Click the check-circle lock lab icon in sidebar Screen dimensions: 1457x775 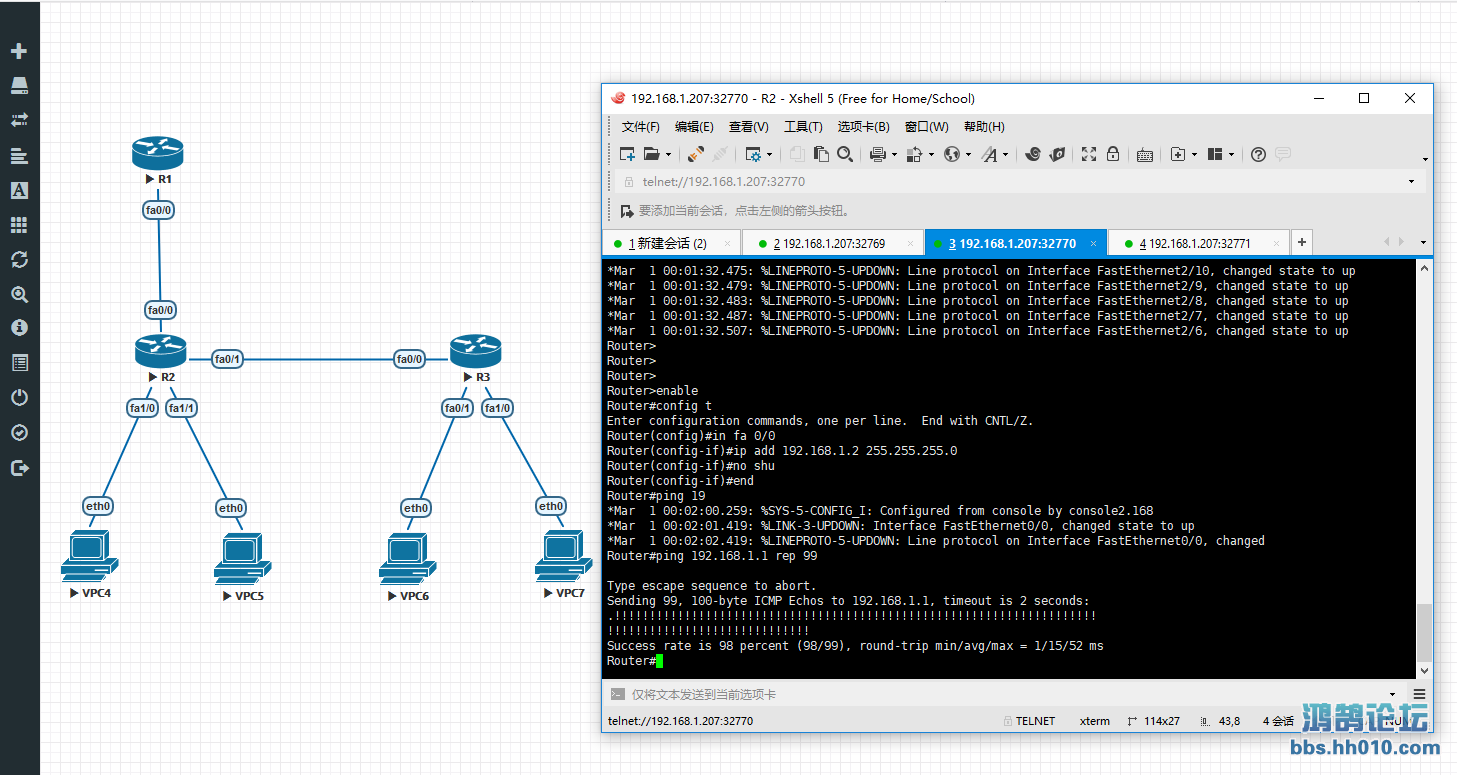click(19, 432)
